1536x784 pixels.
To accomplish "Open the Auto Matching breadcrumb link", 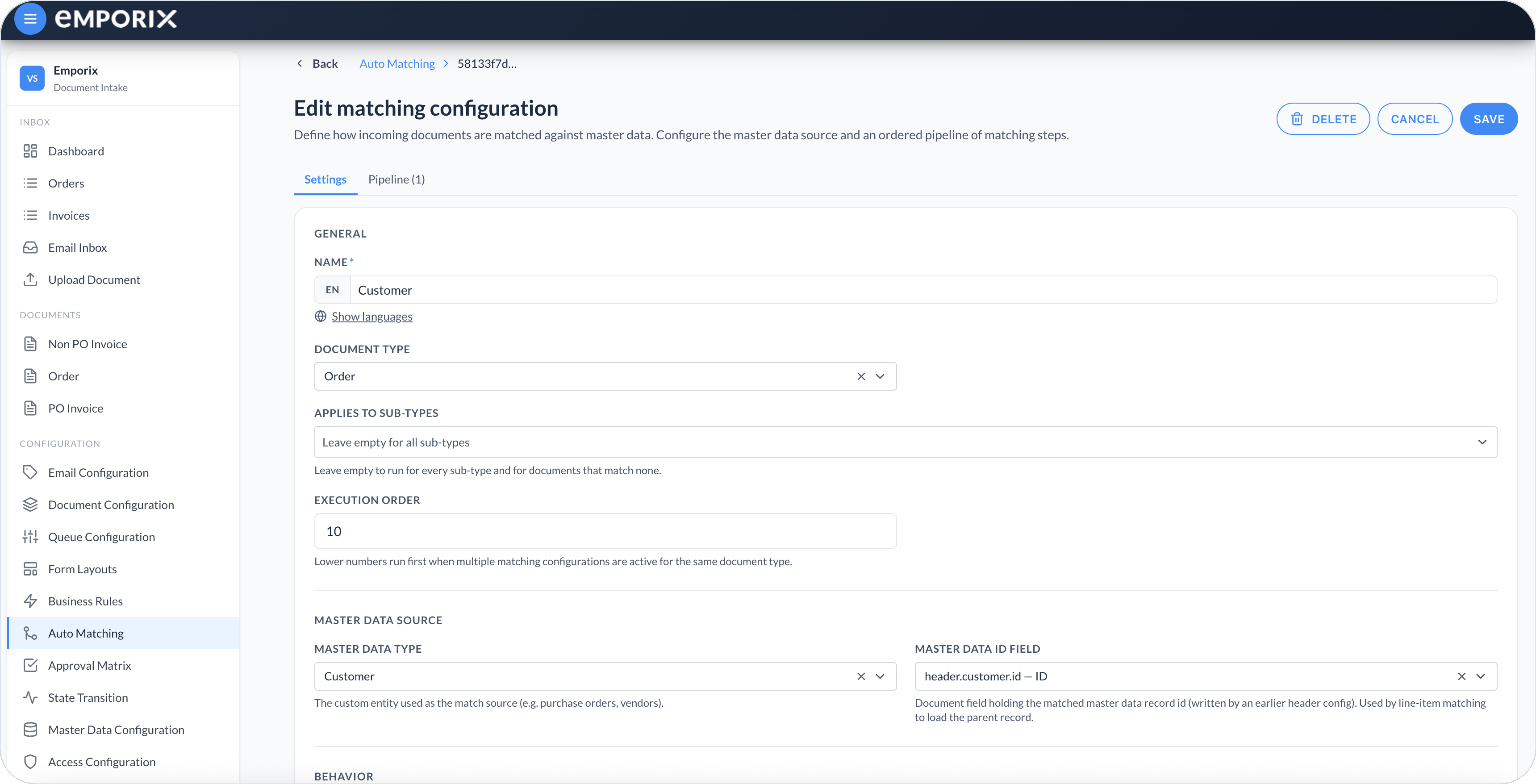I will [x=397, y=64].
